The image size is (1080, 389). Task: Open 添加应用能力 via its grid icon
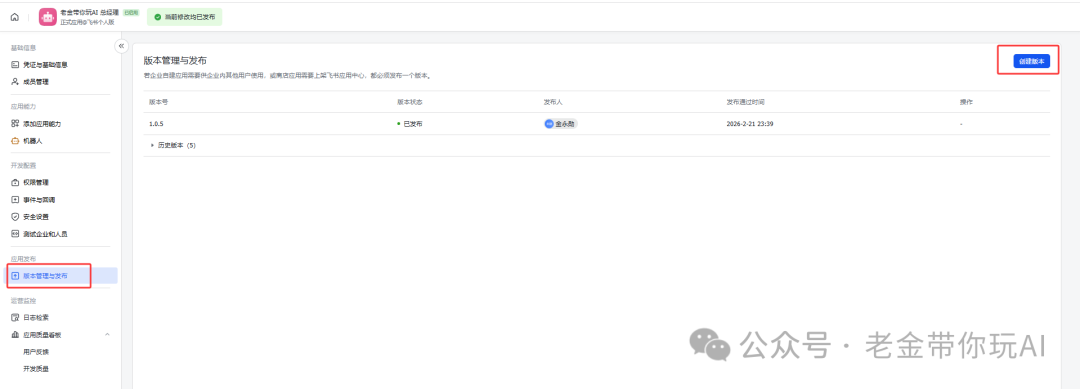click(15, 124)
